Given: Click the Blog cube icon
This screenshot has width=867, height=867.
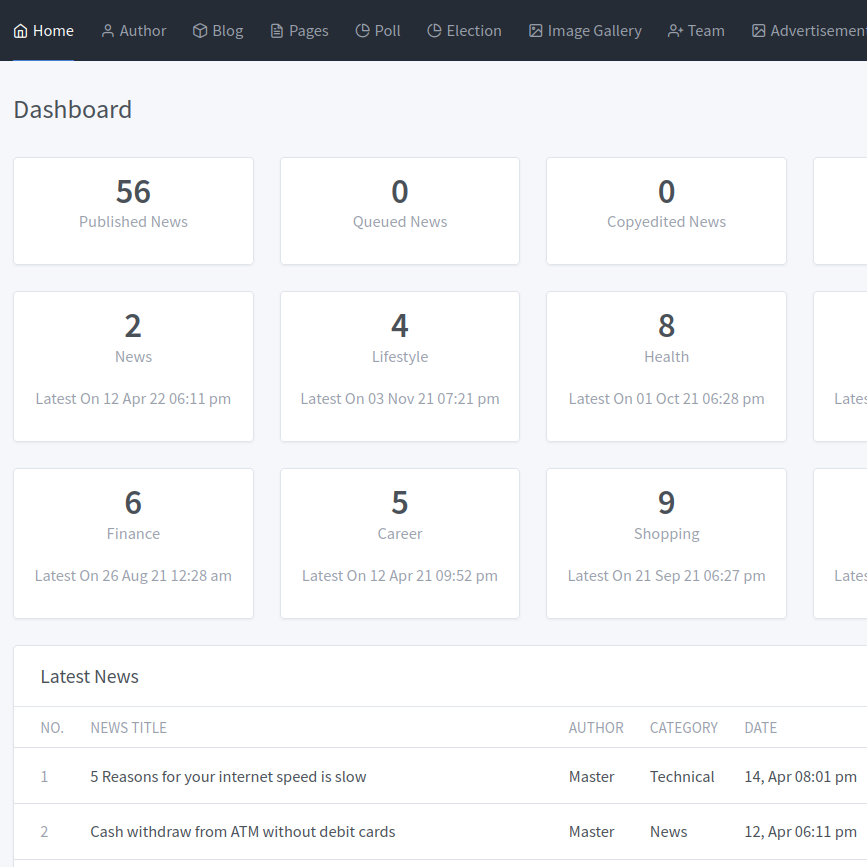Looking at the screenshot, I should click(200, 31).
